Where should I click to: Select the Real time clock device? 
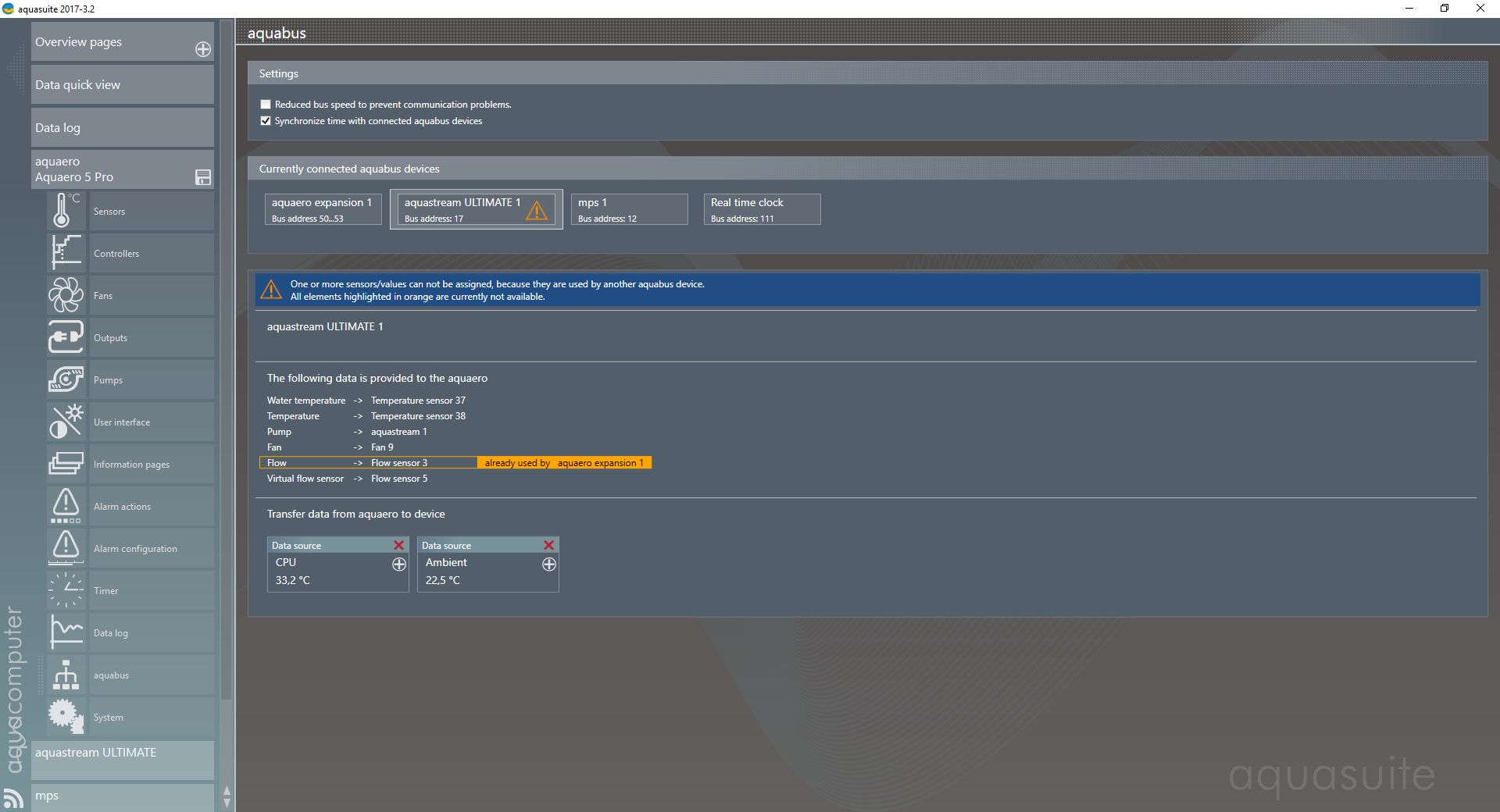[x=762, y=209]
